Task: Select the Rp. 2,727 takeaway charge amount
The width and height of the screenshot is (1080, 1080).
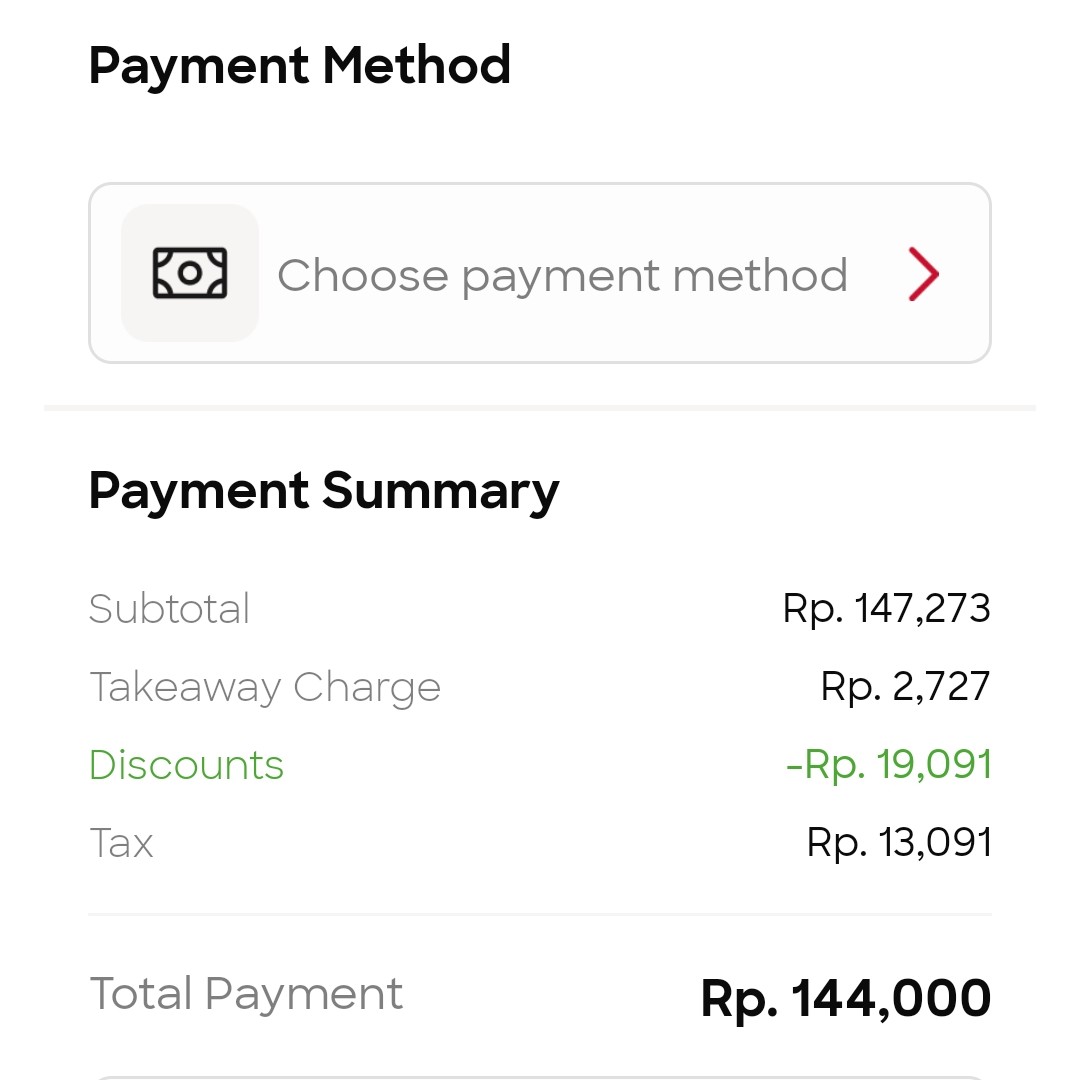Action: pos(905,687)
